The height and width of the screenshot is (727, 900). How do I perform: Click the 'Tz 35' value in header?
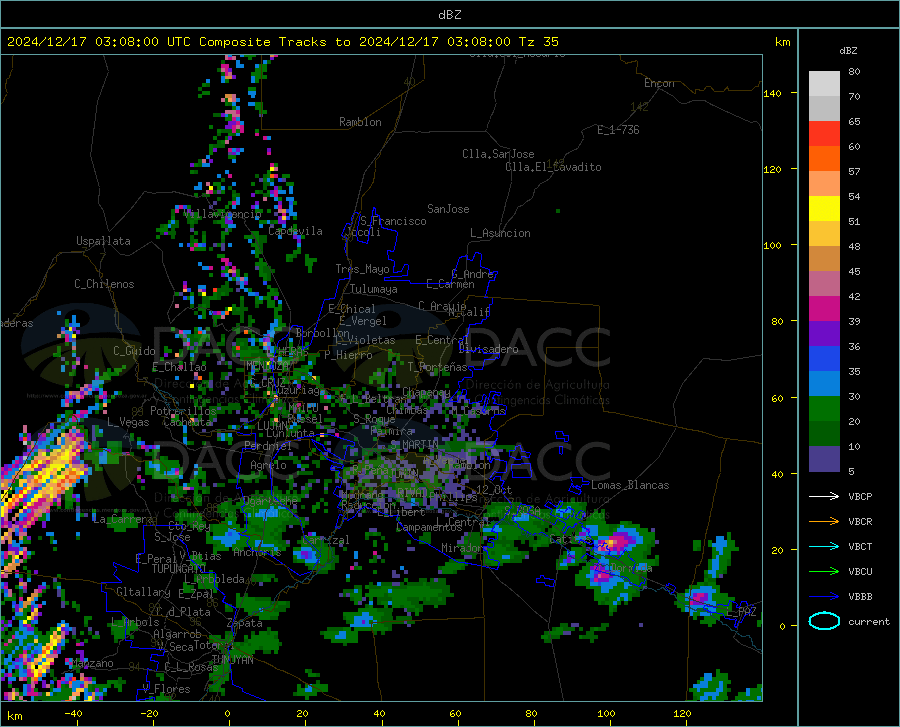[x=538, y=42]
